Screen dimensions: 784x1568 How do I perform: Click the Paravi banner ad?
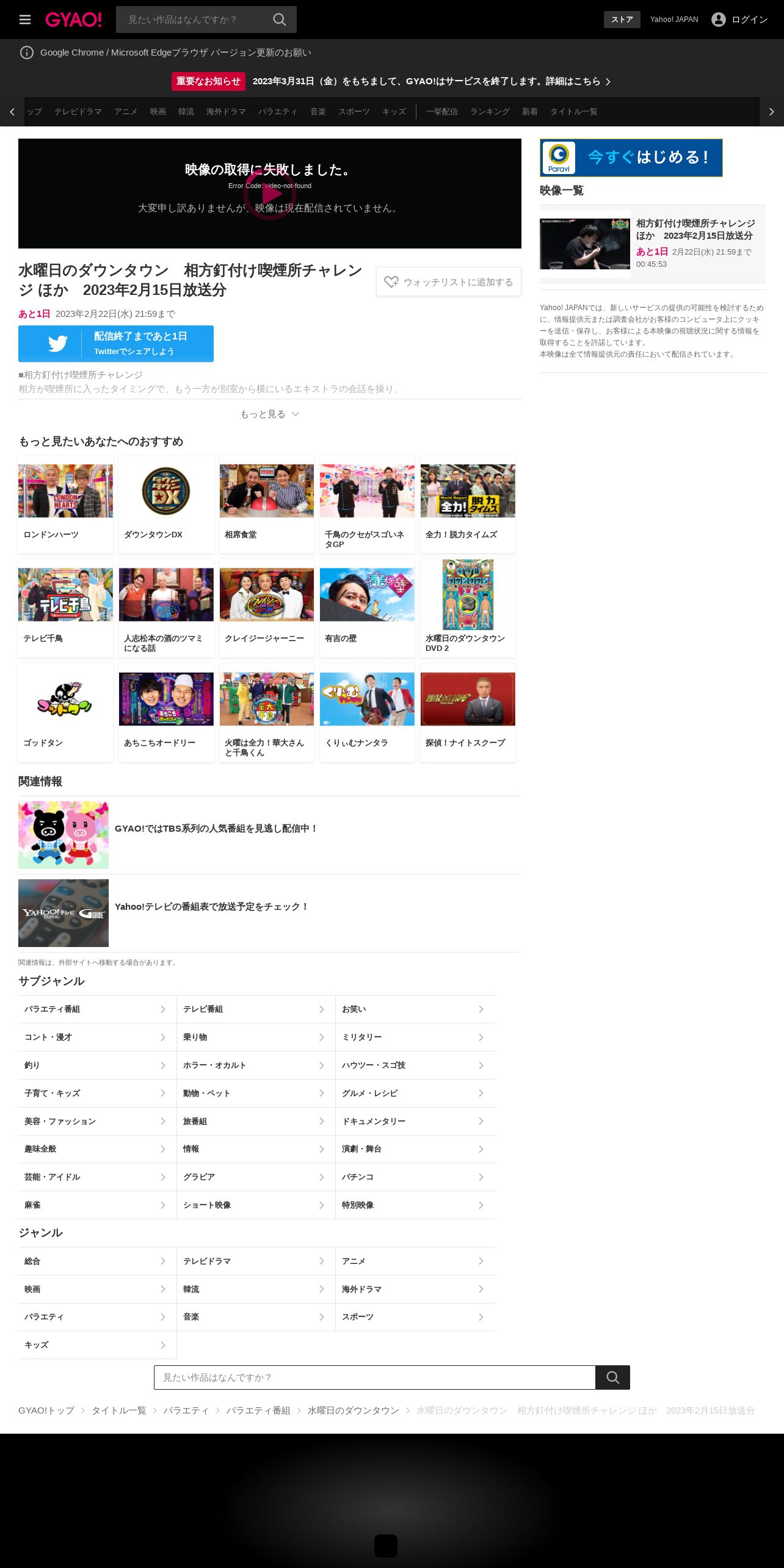[631, 158]
